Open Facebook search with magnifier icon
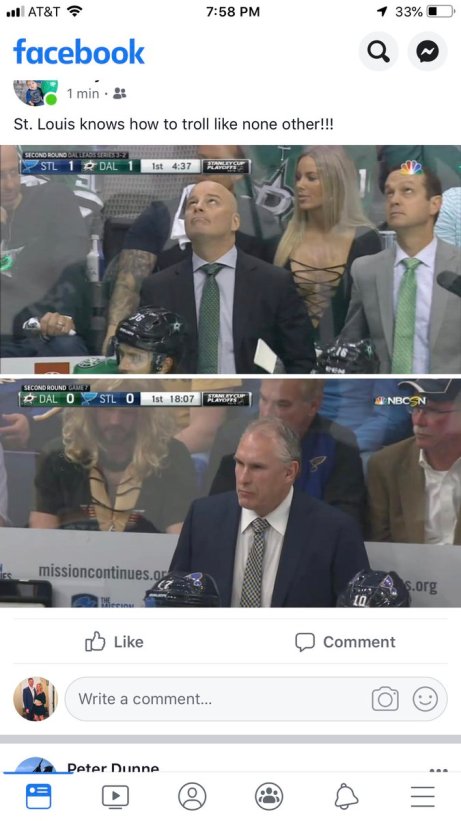The image size is (461, 821). pyautogui.click(x=378, y=51)
